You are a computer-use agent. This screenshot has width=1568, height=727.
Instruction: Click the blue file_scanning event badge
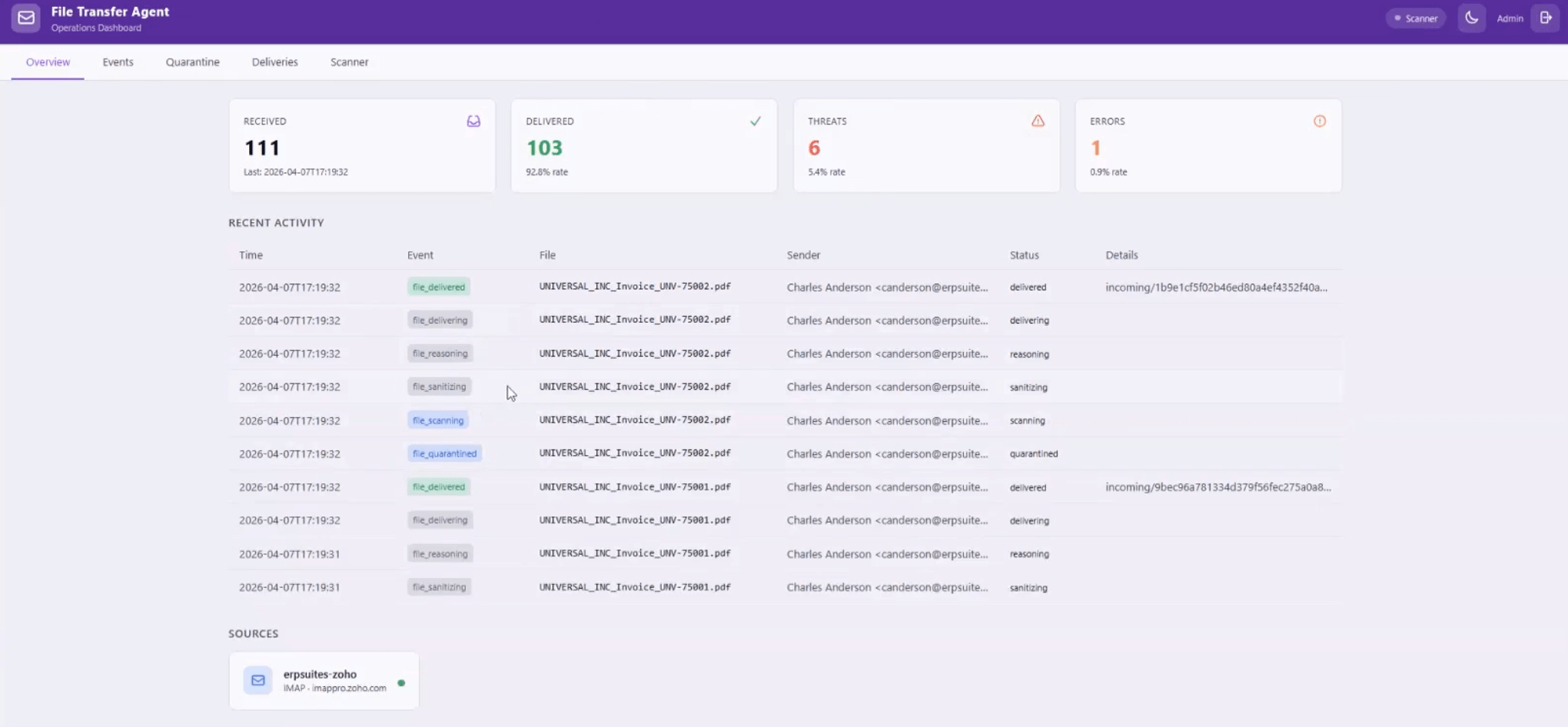pyautogui.click(x=437, y=420)
